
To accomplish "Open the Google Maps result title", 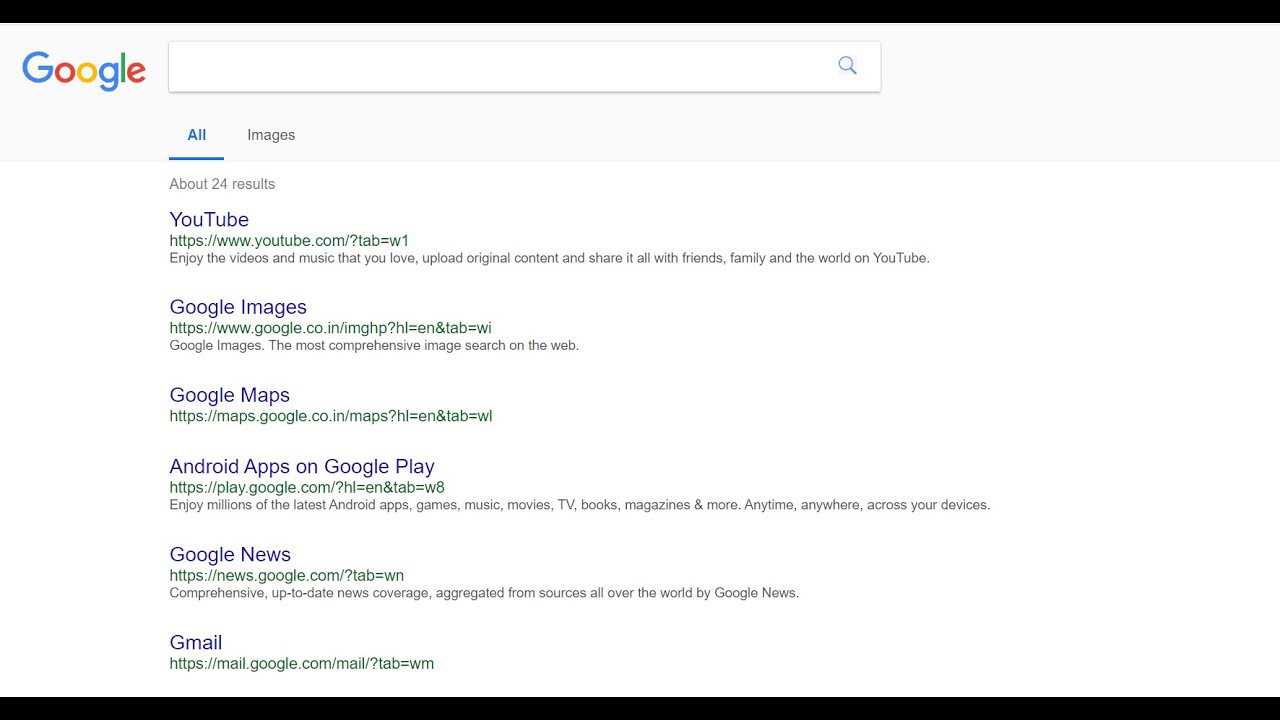I will coord(229,395).
